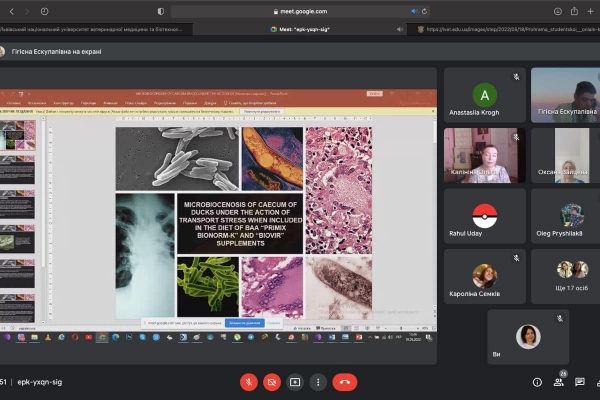The image size is (600, 400).
Task: Click first slide thumbnail in PowerPoint panel
Action: tap(18, 135)
